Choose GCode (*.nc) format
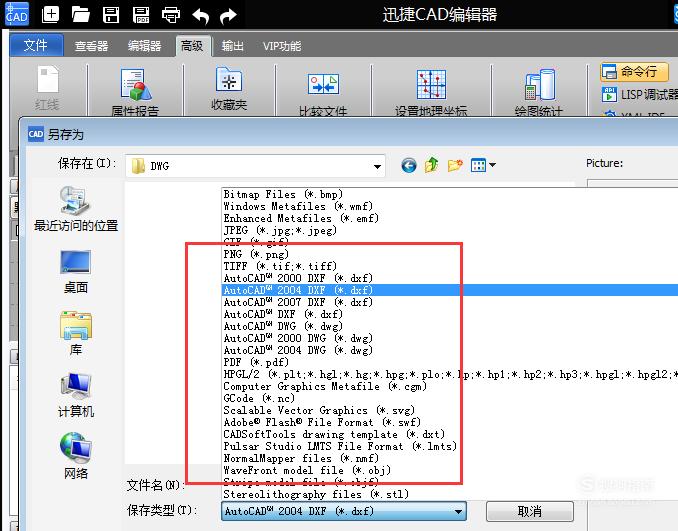 click(259, 398)
